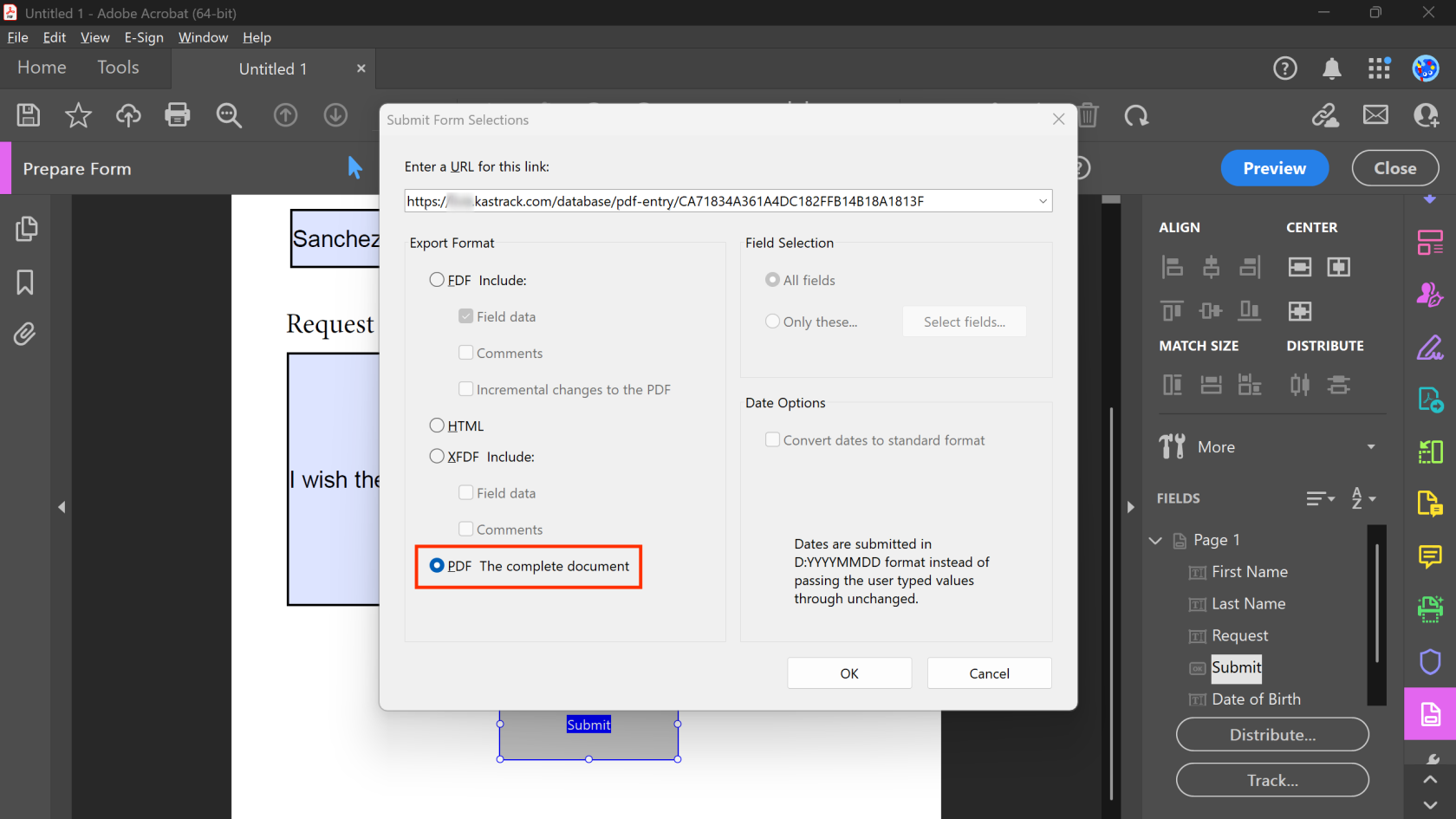The image size is (1456, 819).
Task: Open the attachments paperclip icon
Action: (x=25, y=334)
